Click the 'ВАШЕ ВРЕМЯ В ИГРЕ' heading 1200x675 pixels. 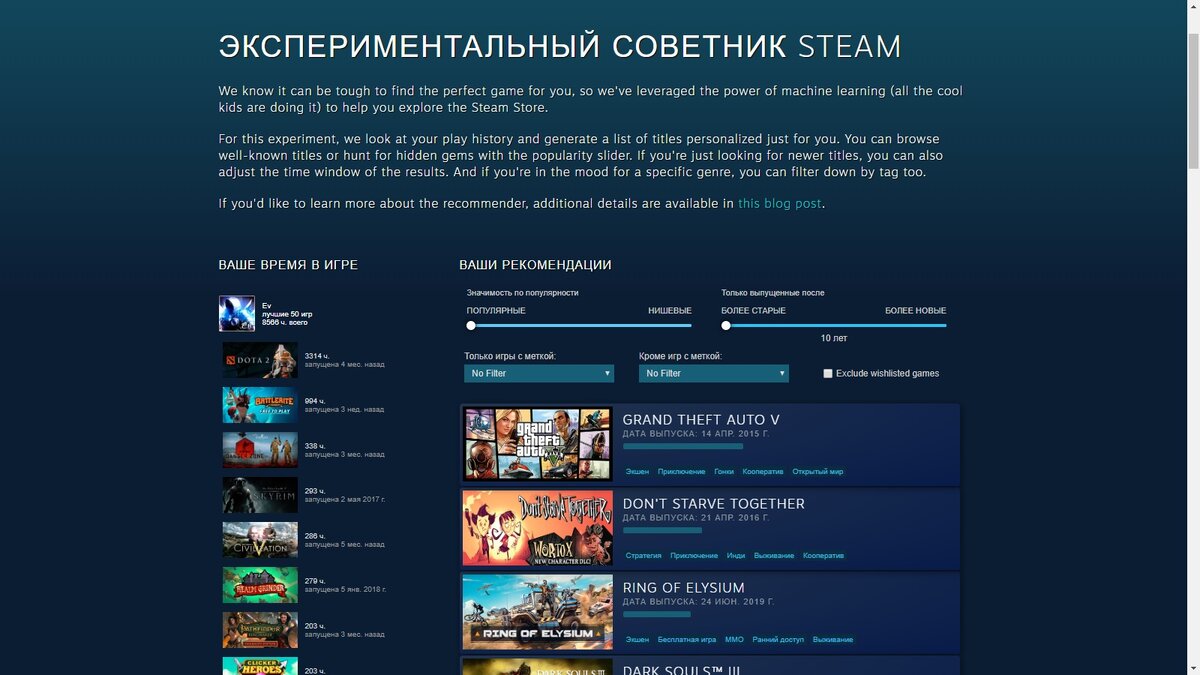pyautogui.click(x=288, y=265)
